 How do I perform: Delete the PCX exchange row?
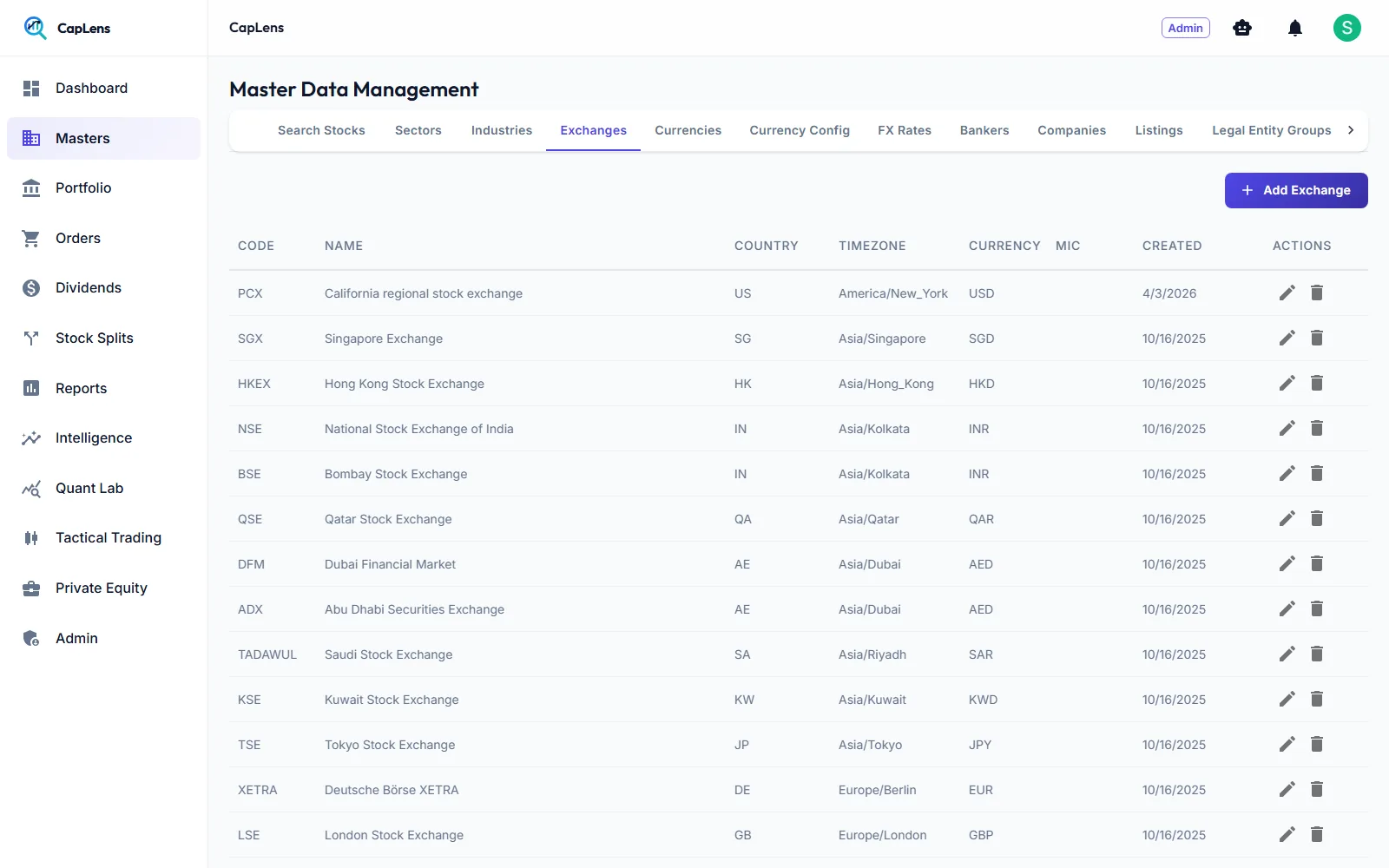coord(1317,293)
